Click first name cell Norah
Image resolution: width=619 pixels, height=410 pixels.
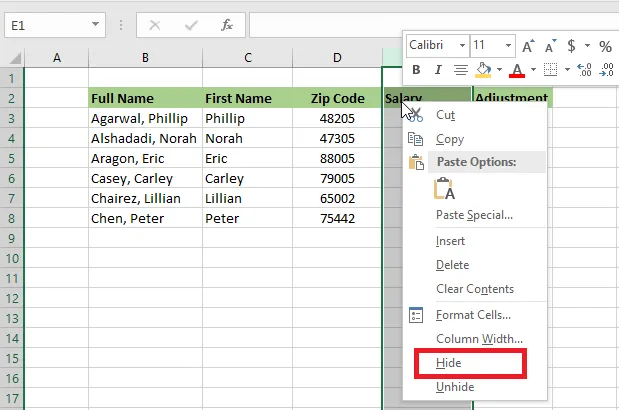coord(248,139)
